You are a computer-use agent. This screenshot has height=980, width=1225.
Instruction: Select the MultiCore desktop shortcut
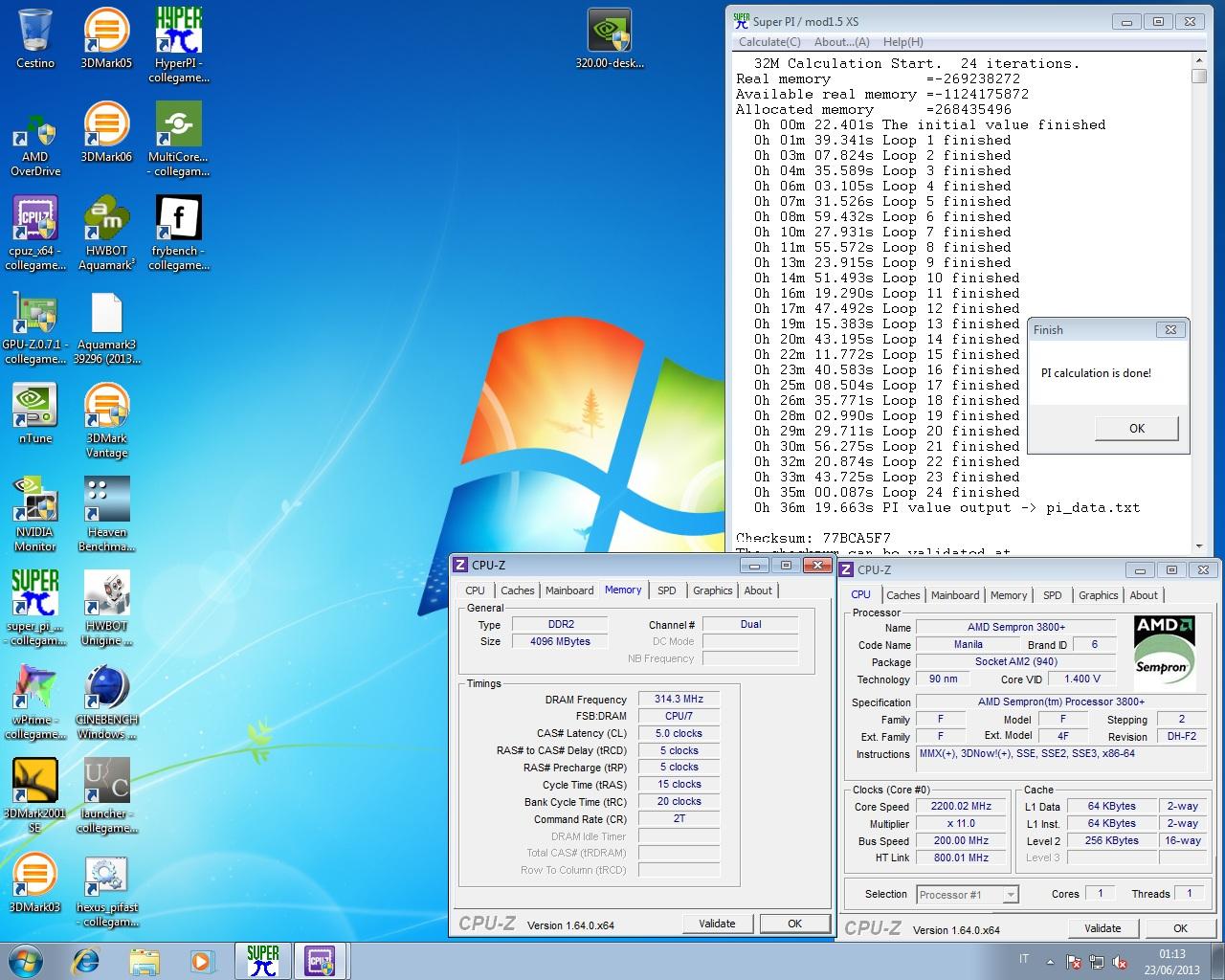[x=179, y=140]
